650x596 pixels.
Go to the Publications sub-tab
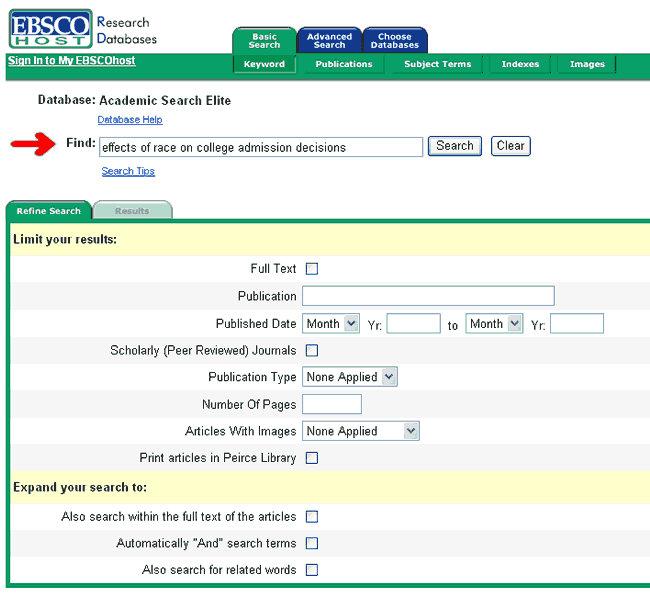344,64
